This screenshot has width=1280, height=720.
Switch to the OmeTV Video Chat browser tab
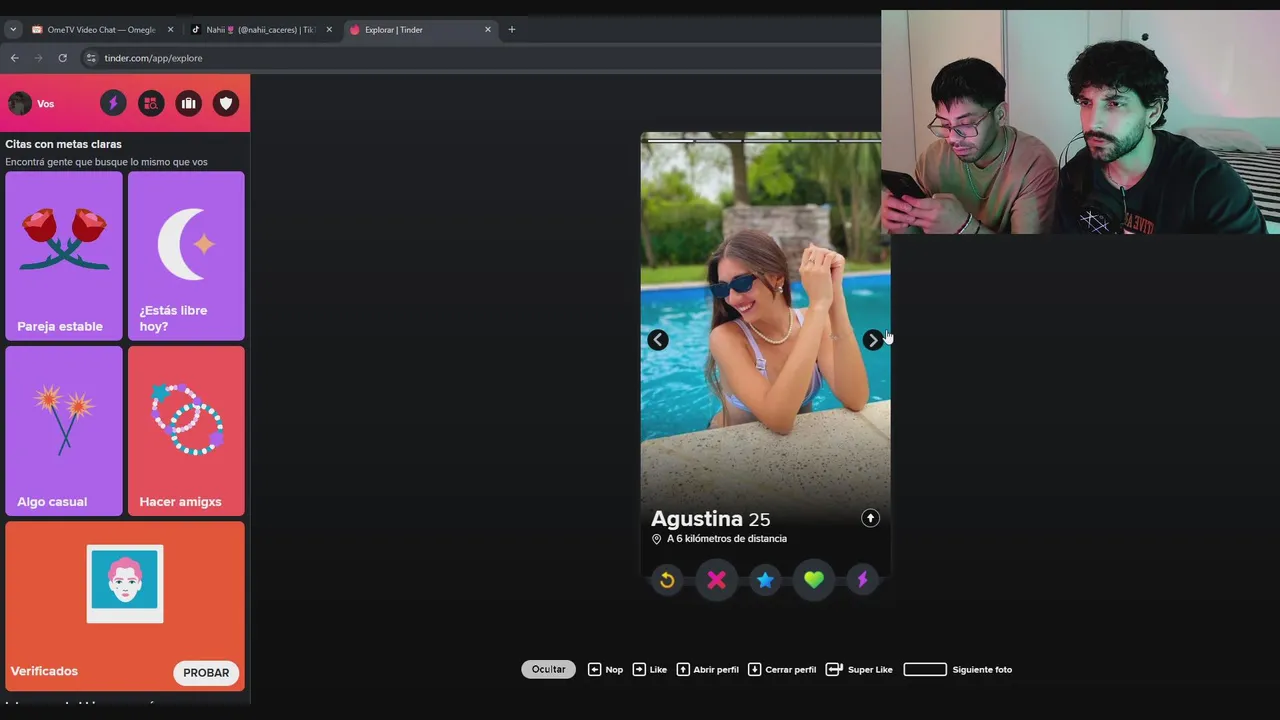point(100,30)
